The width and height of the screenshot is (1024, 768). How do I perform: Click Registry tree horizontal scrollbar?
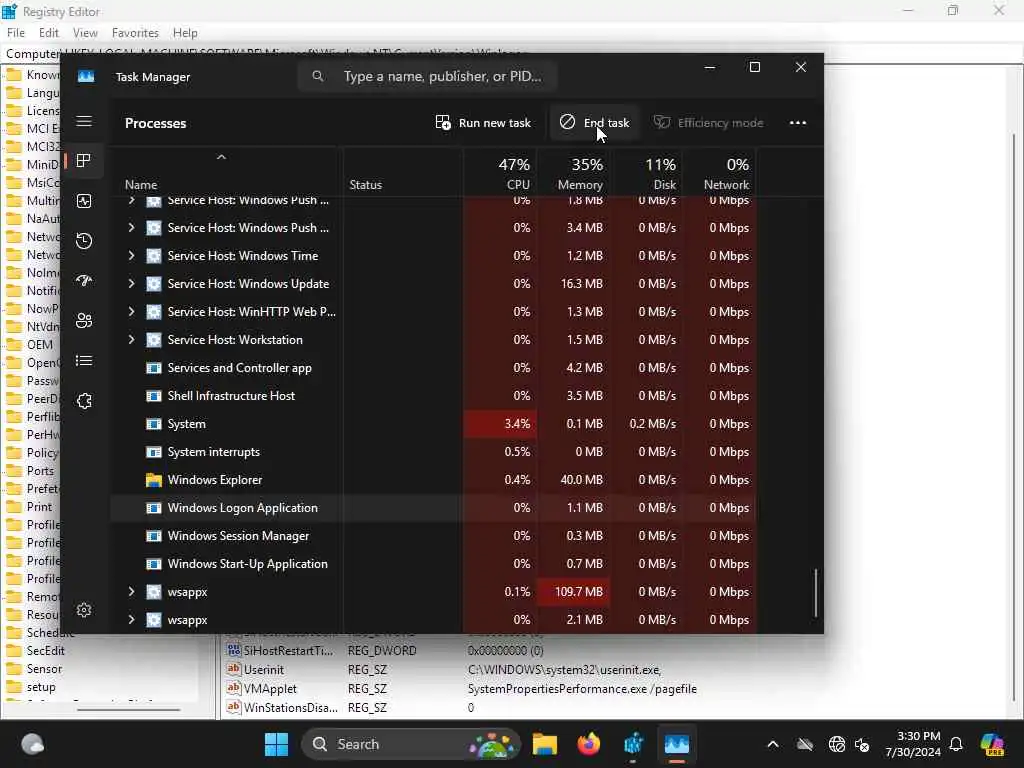point(128,709)
